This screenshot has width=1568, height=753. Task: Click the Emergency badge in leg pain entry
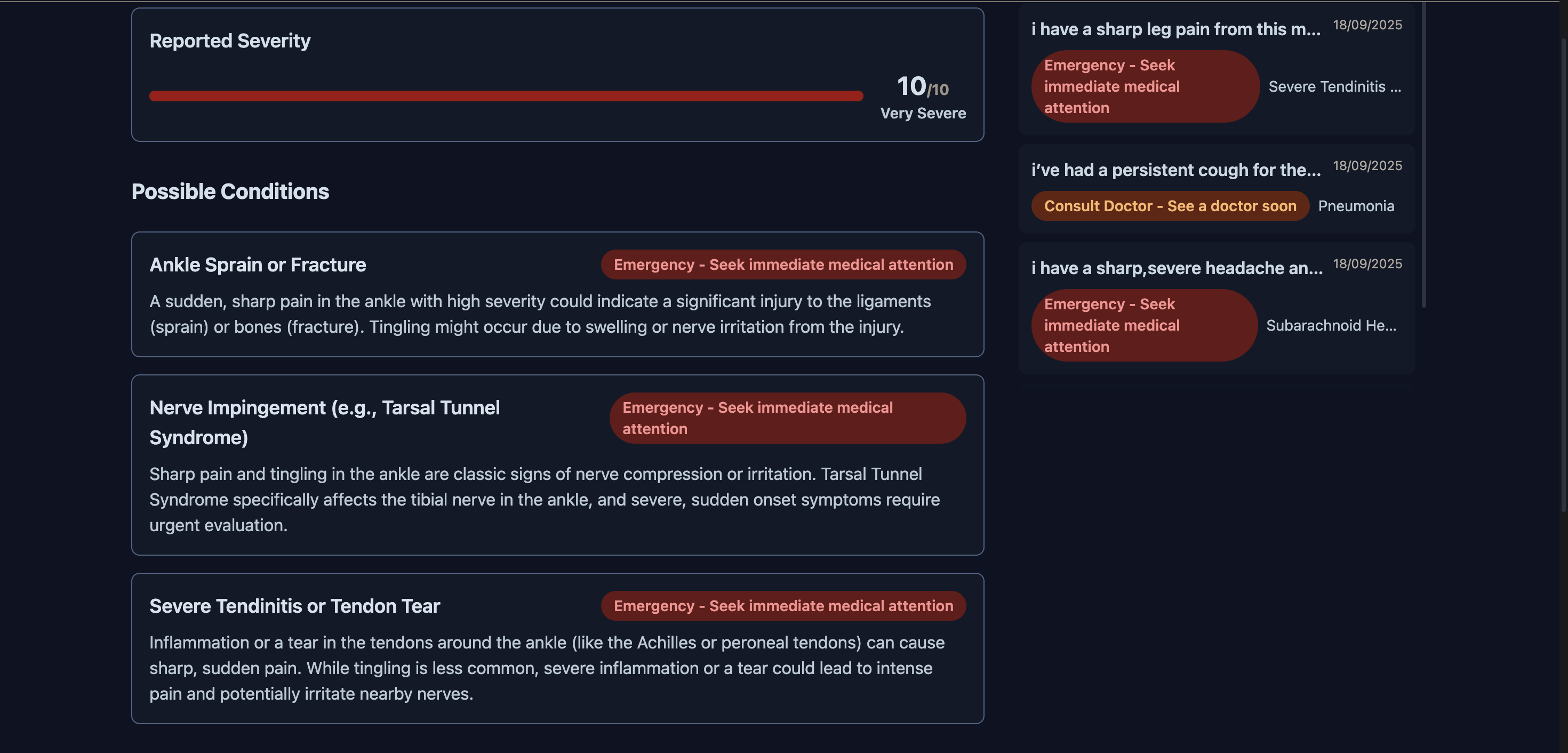pyautogui.click(x=1145, y=86)
